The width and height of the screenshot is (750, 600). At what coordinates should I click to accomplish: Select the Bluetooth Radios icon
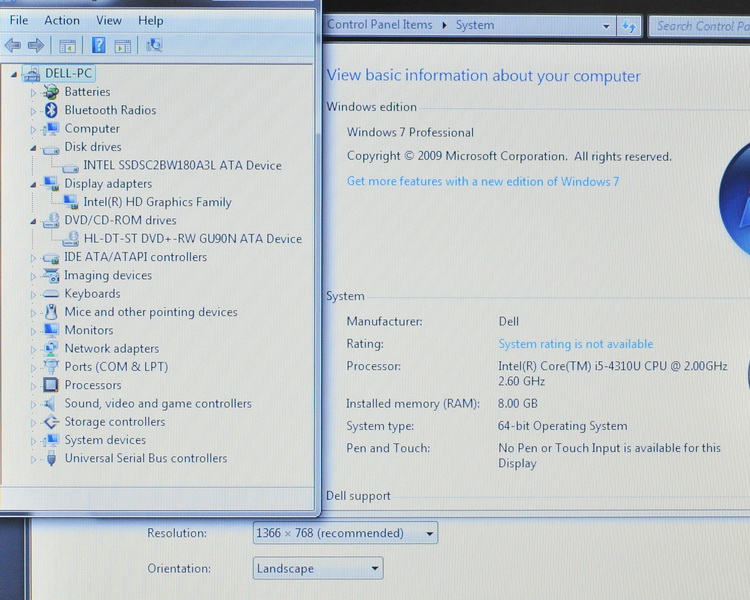pos(51,110)
